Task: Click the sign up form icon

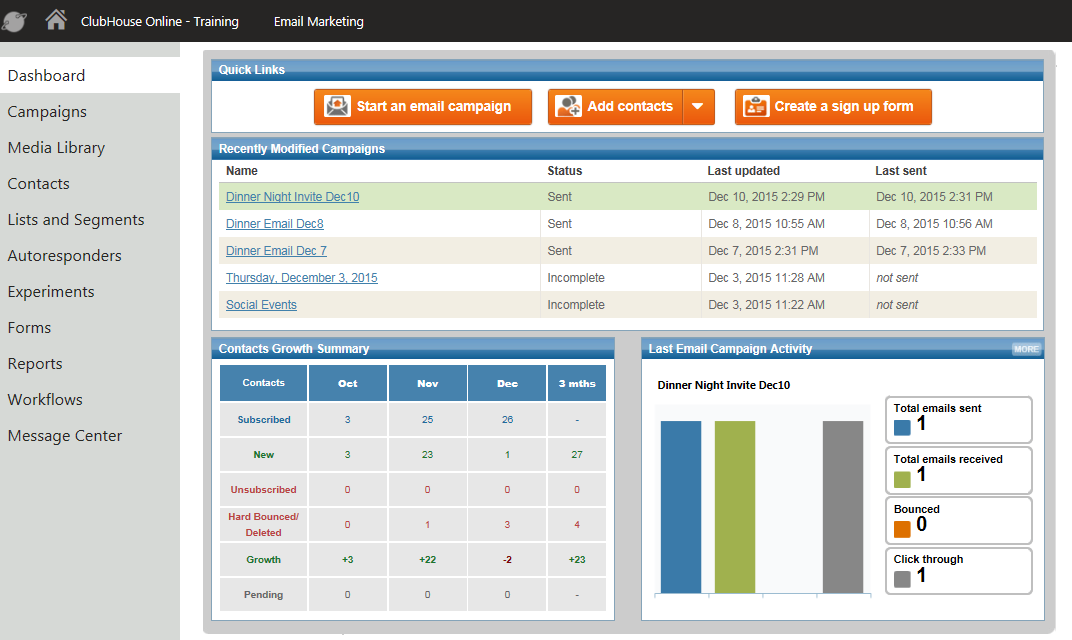Action: (x=756, y=107)
